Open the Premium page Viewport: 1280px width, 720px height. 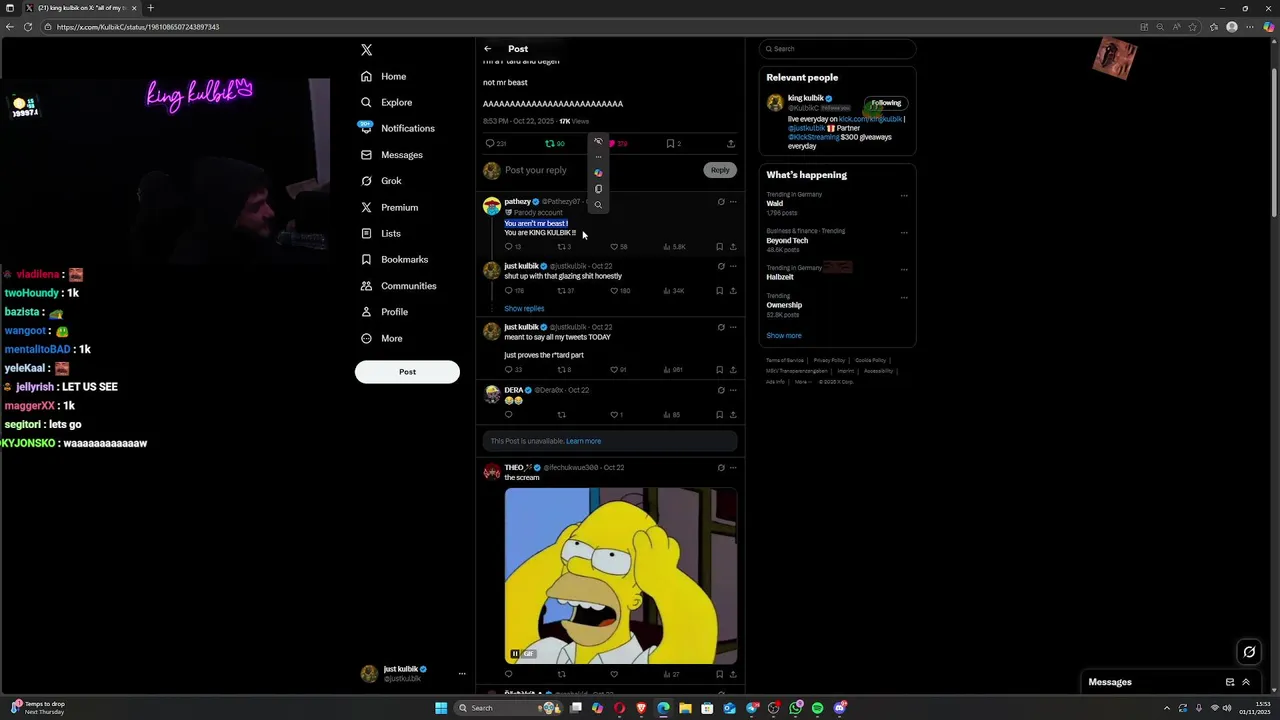point(389,207)
